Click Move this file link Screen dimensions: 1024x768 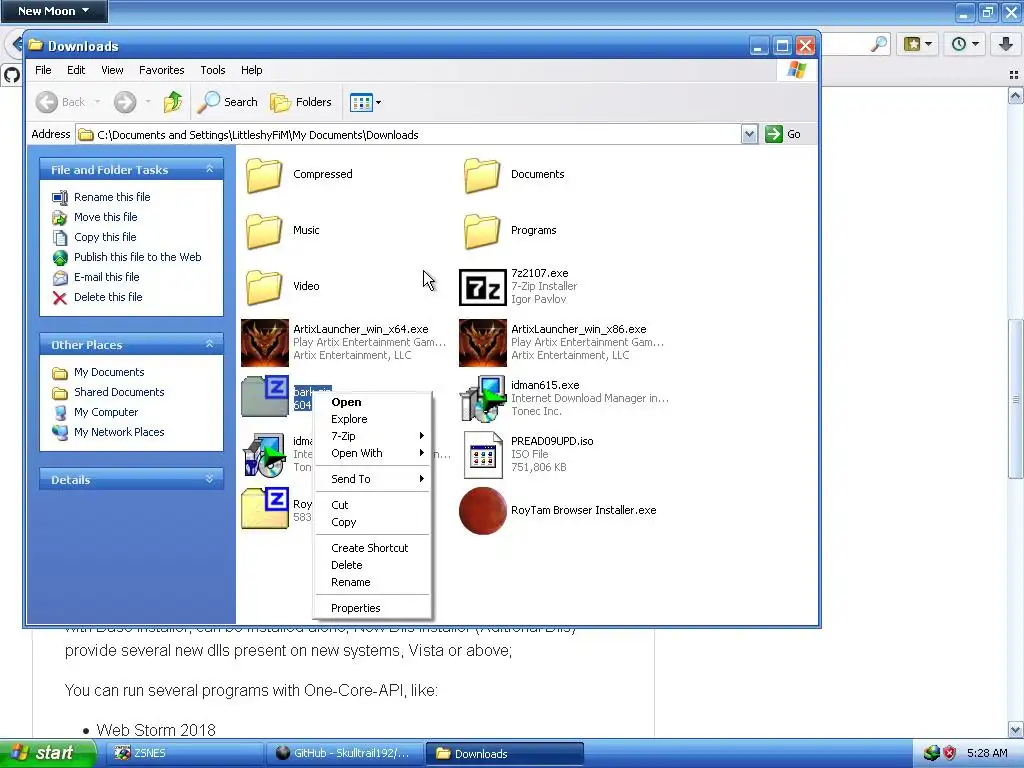click(105, 217)
